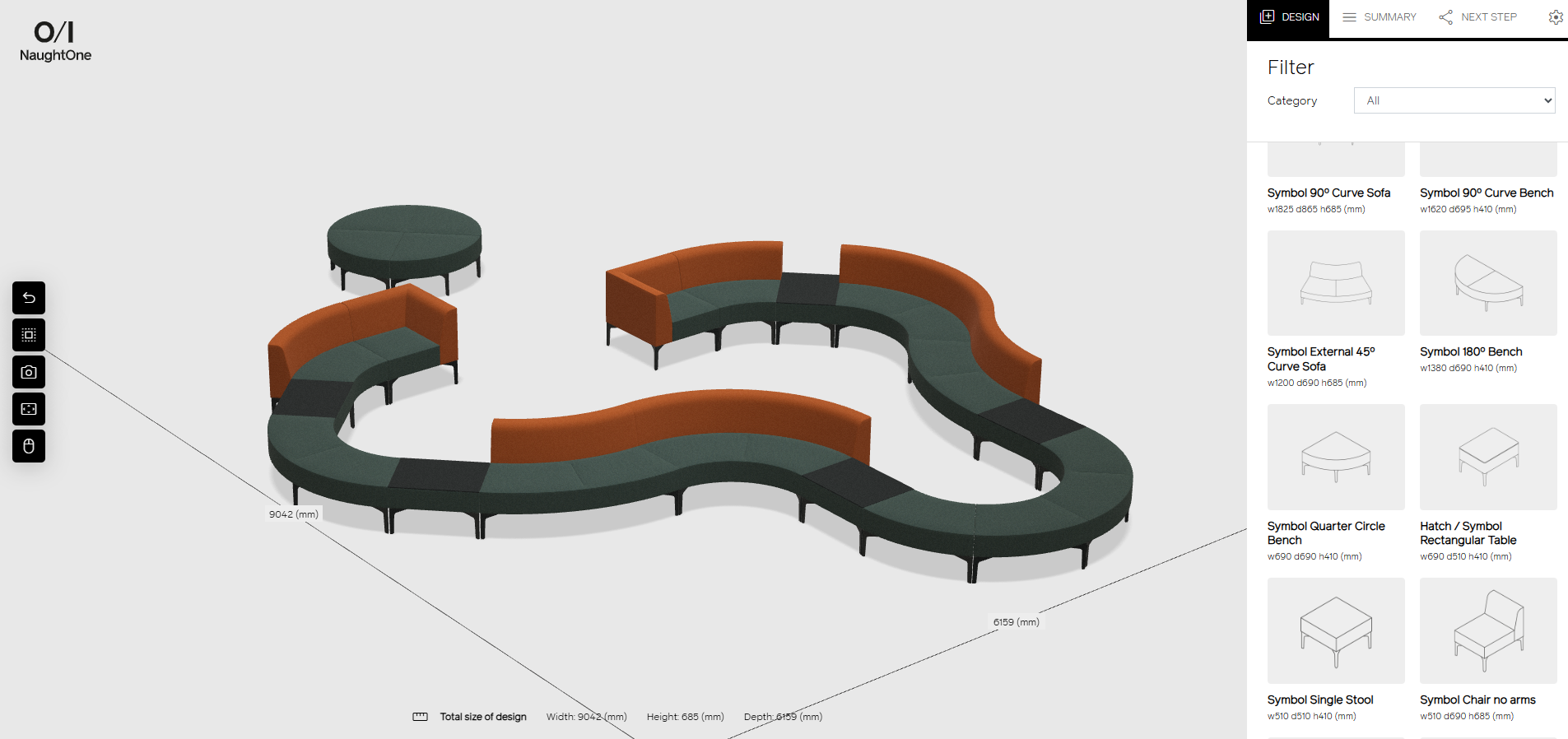Add Symbol Single Stool thumbnail
The height and width of the screenshot is (739, 1568).
1336,630
